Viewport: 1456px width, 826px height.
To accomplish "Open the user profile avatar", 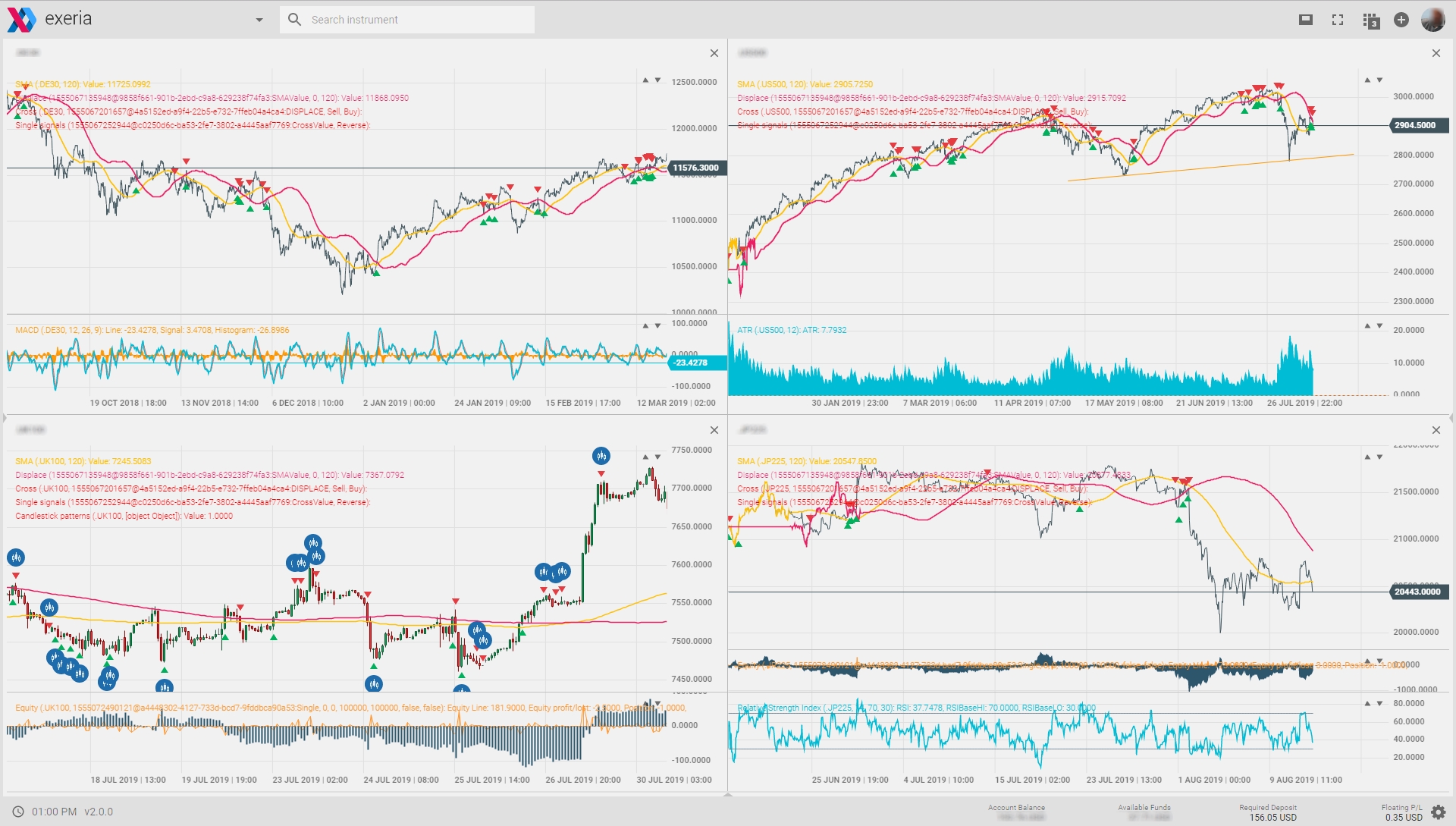I will (x=1432, y=20).
